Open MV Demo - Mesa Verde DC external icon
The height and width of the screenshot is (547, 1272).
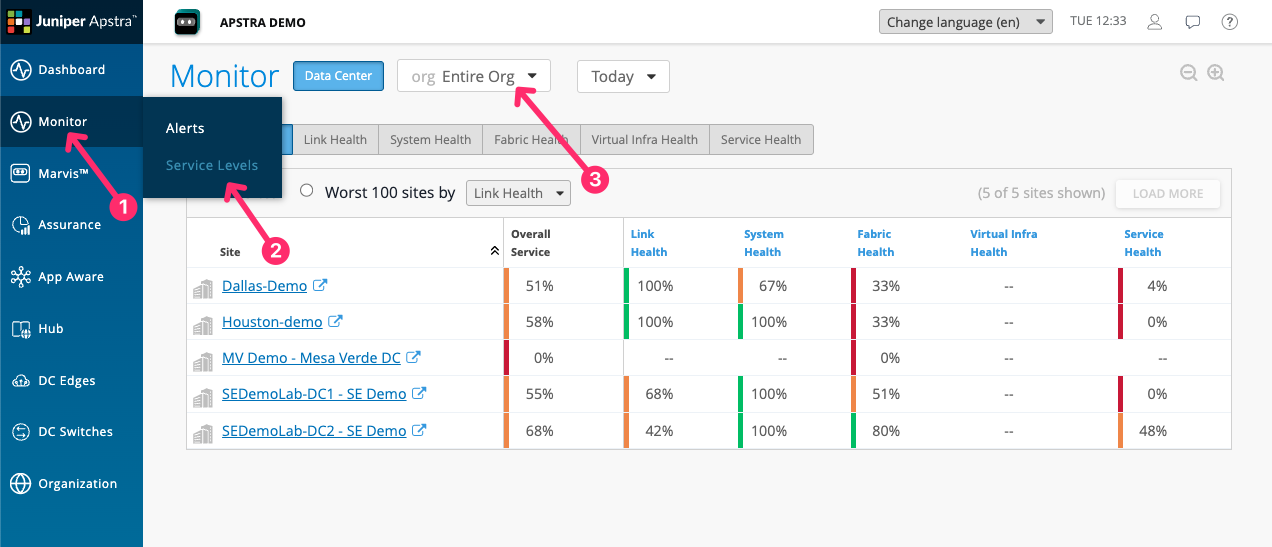tap(413, 357)
